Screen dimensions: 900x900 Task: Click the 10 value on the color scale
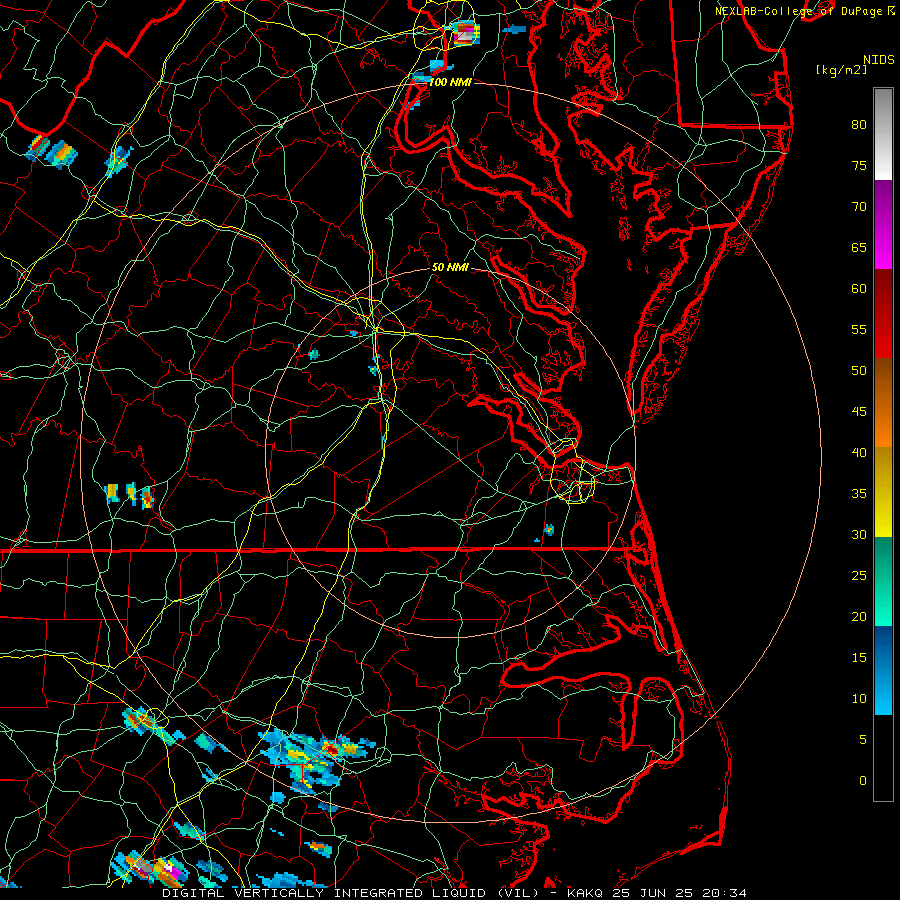pos(859,699)
